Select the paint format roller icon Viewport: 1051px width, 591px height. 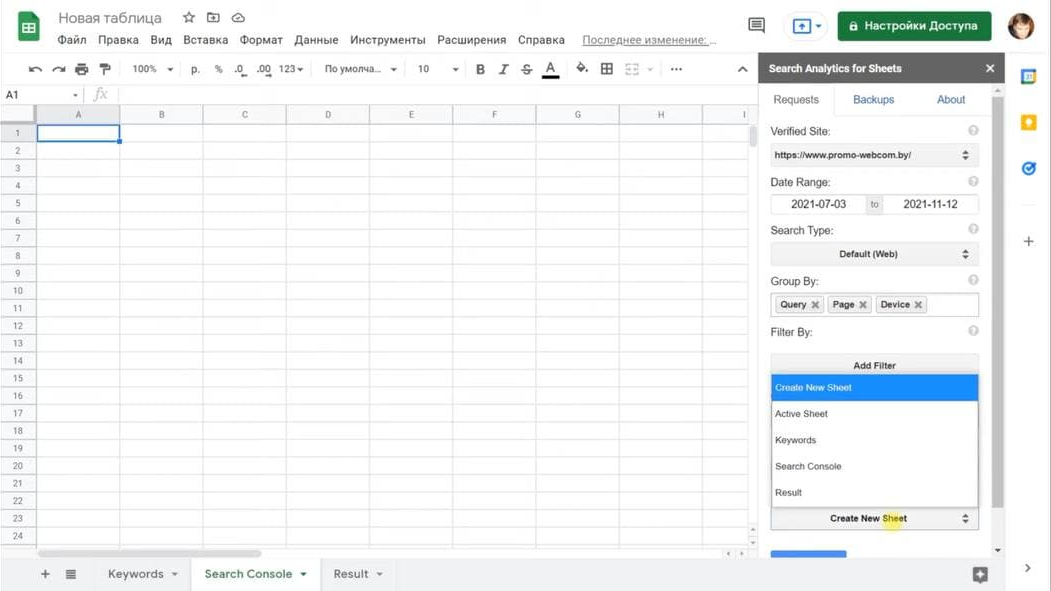pos(105,69)
